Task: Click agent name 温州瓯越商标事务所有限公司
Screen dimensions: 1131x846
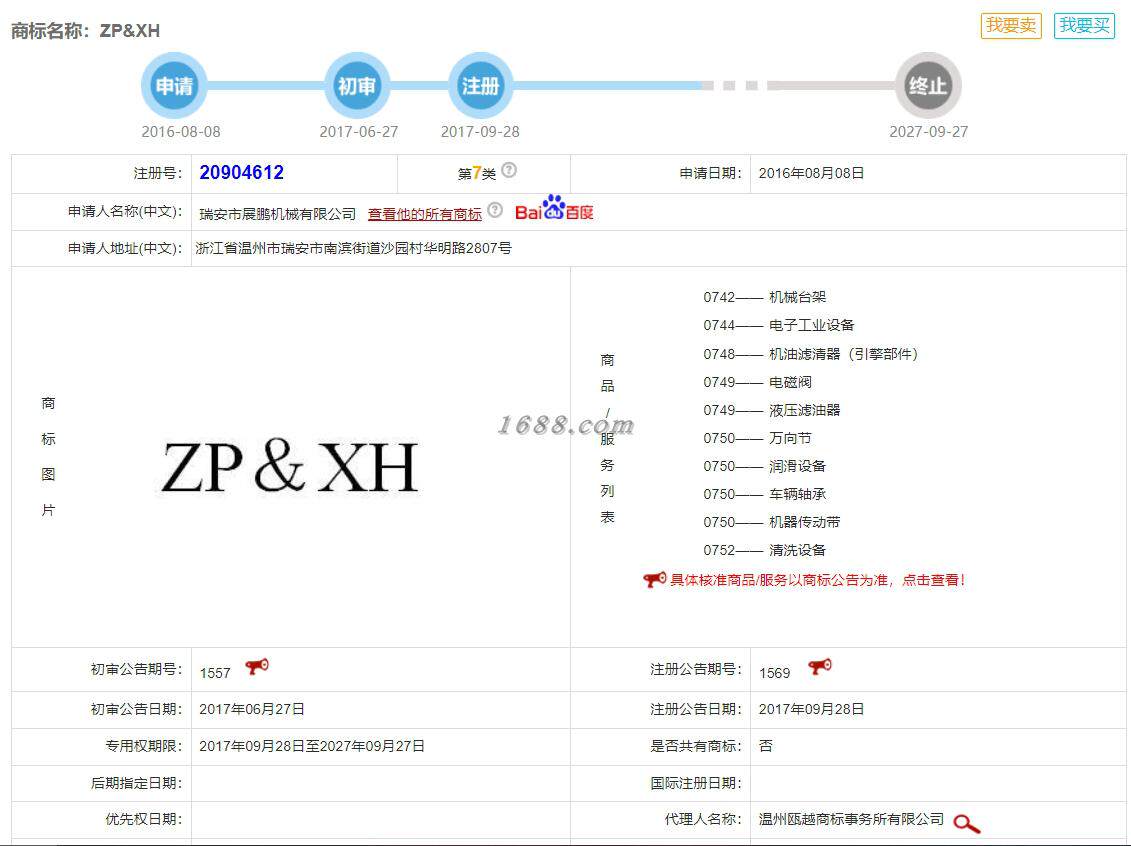Action: pos(851,819)
